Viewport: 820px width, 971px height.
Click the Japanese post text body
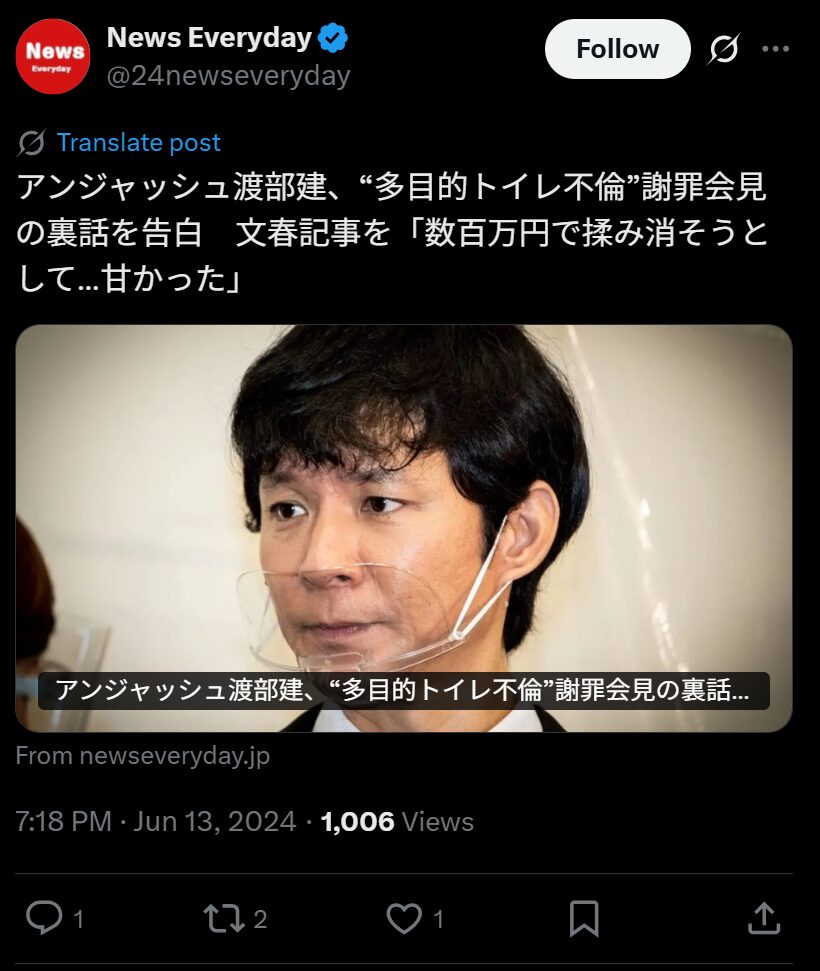point(392,232)
